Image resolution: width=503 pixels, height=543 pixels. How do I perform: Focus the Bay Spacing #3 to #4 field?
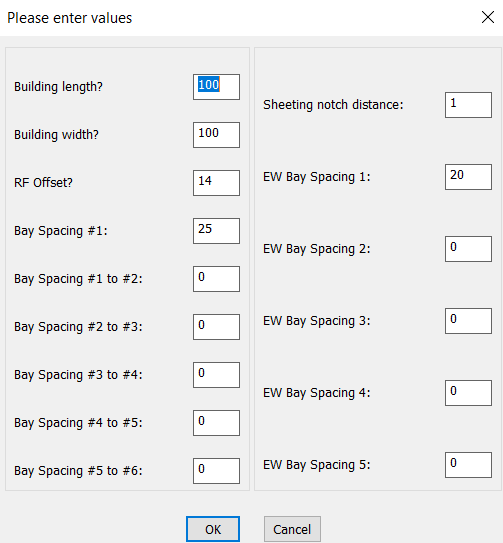[216, 375]
